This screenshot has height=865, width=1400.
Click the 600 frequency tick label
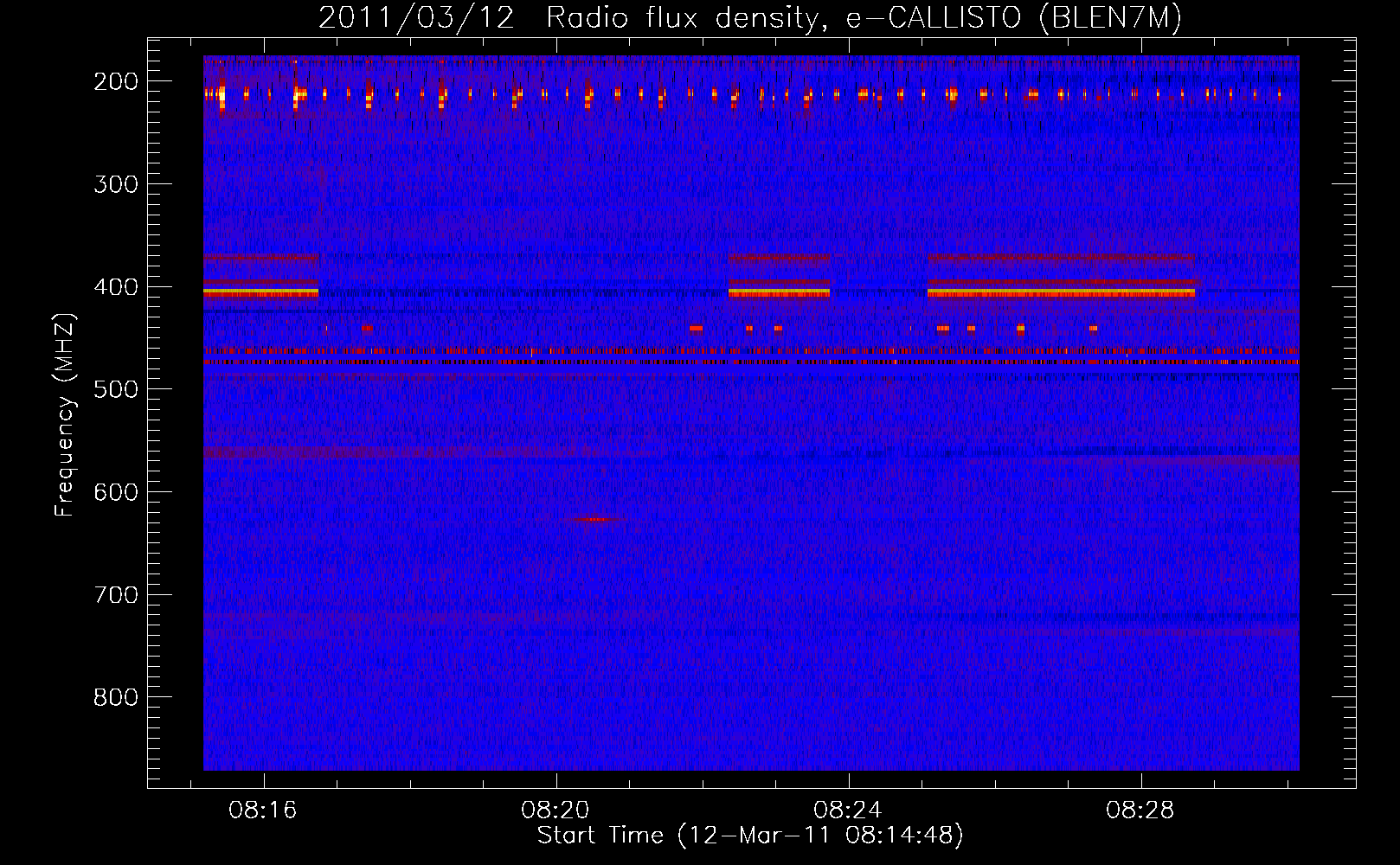point(116,492)
